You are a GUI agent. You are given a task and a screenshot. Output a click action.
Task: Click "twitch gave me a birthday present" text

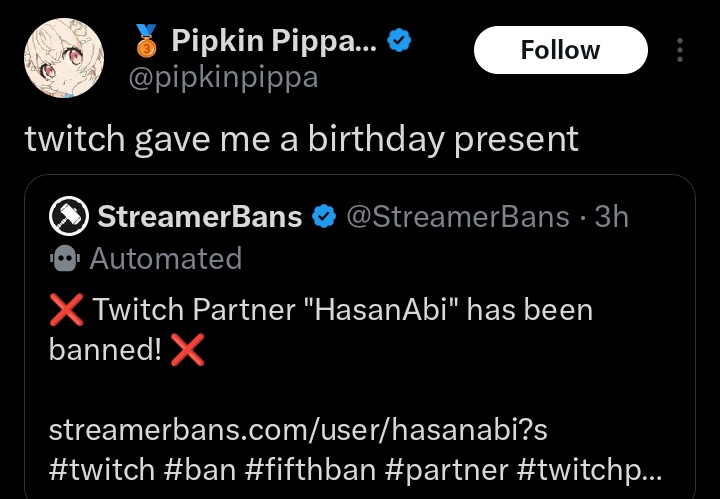(301, 139)
